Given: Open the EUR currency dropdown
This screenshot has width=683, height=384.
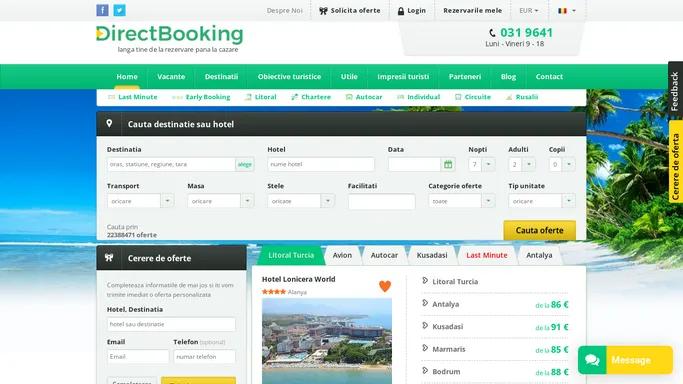Looking at the screenshot, I should pos(528,10).
